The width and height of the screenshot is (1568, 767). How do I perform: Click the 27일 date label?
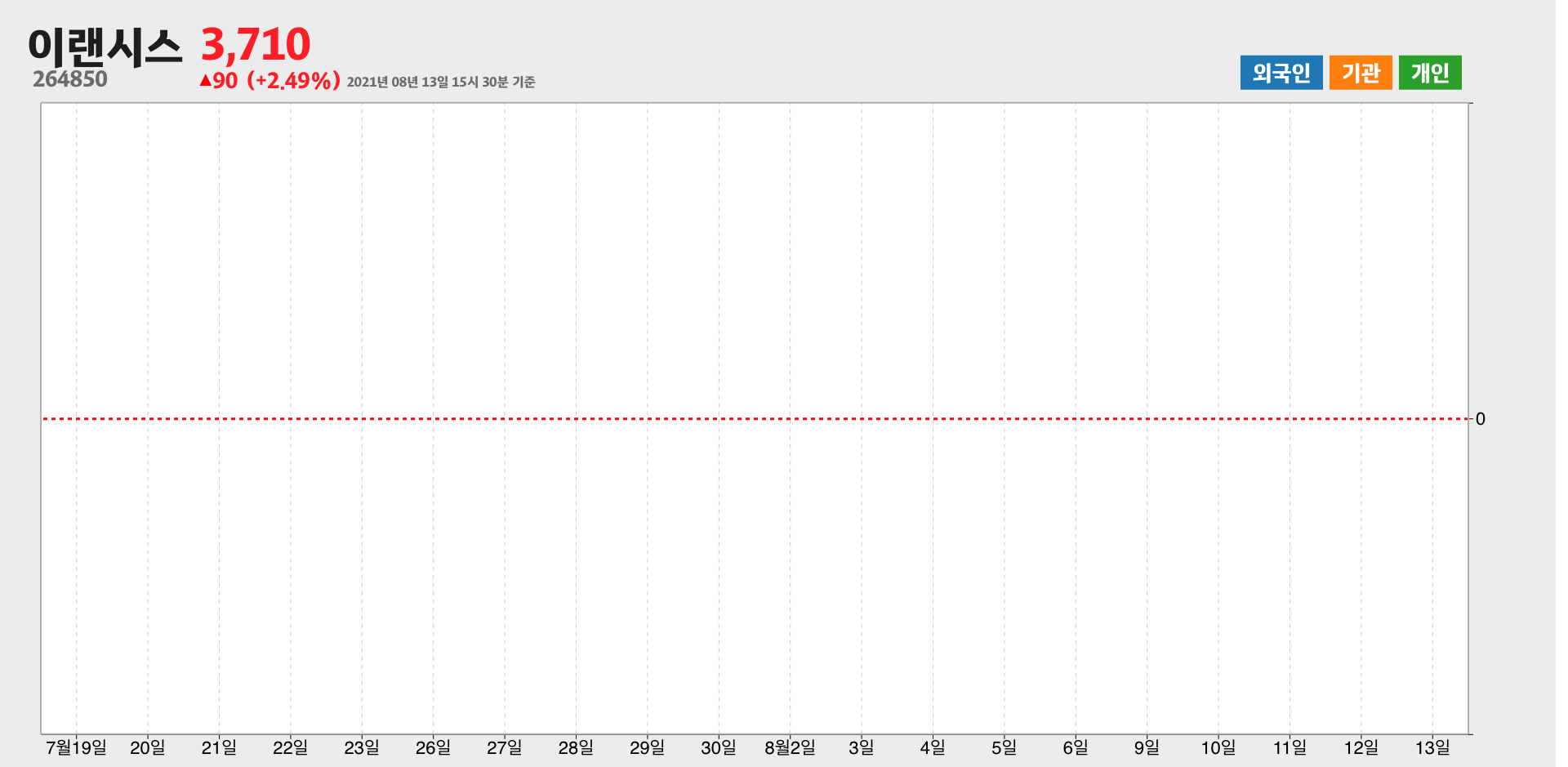pyautogui.click(x=505, y=747)
